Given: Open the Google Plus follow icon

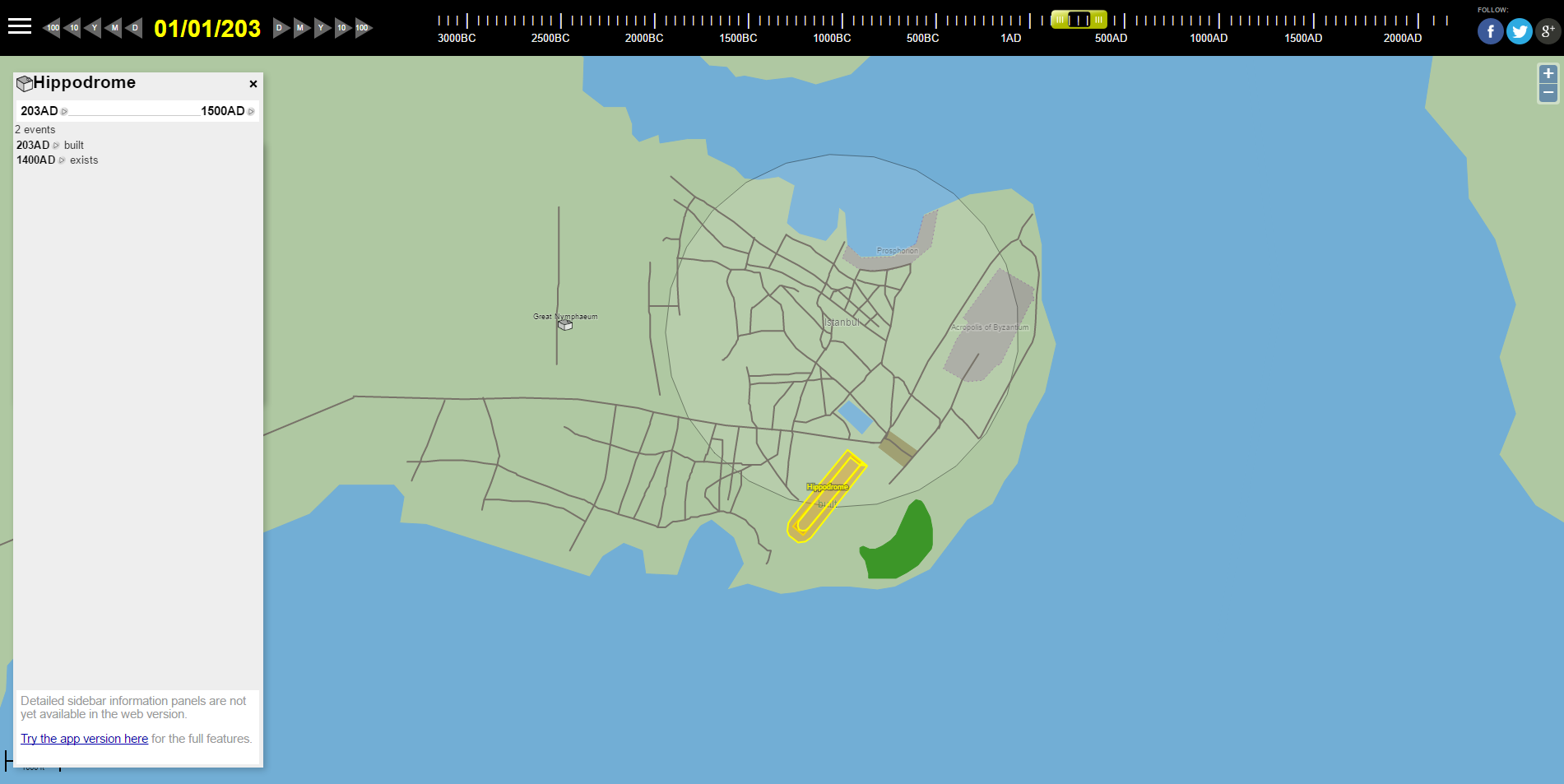Looking at the screenshot, I should (x=1548, y=31).
